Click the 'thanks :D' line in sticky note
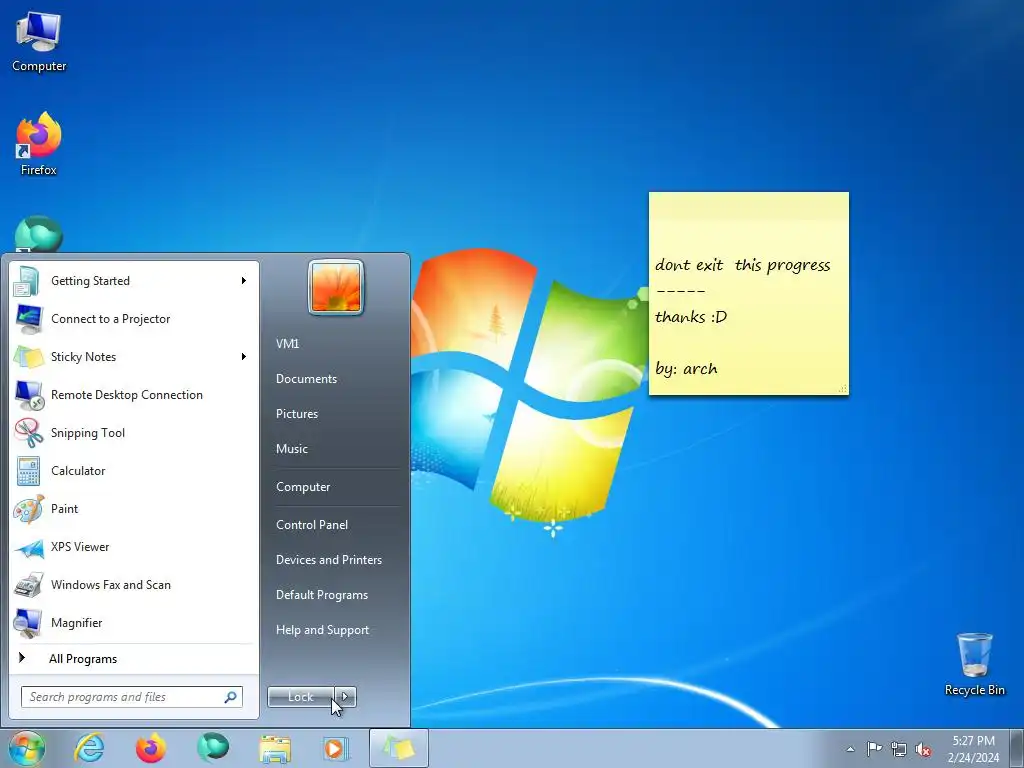The image size is (1024, 768). click(691, 317)
